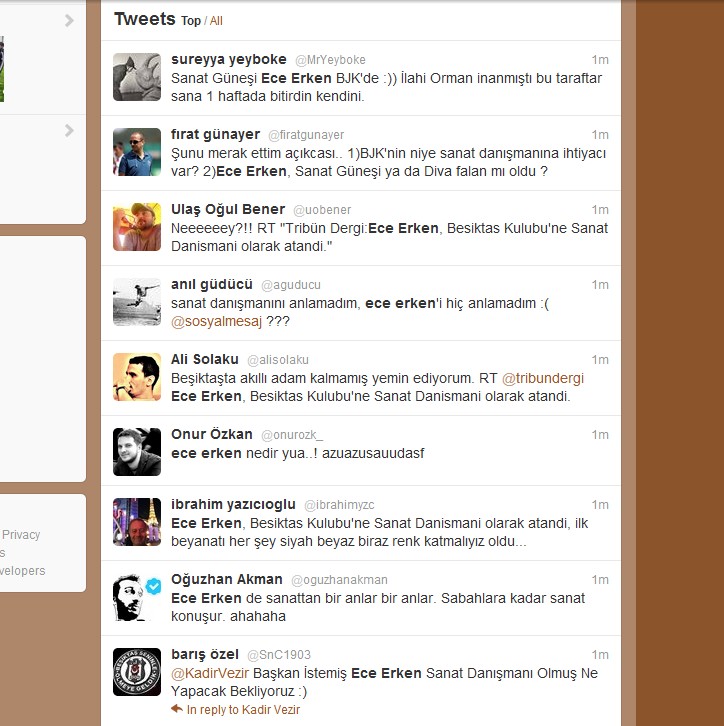Open the Ulaş Oğul Bener name link

point(228,209)
